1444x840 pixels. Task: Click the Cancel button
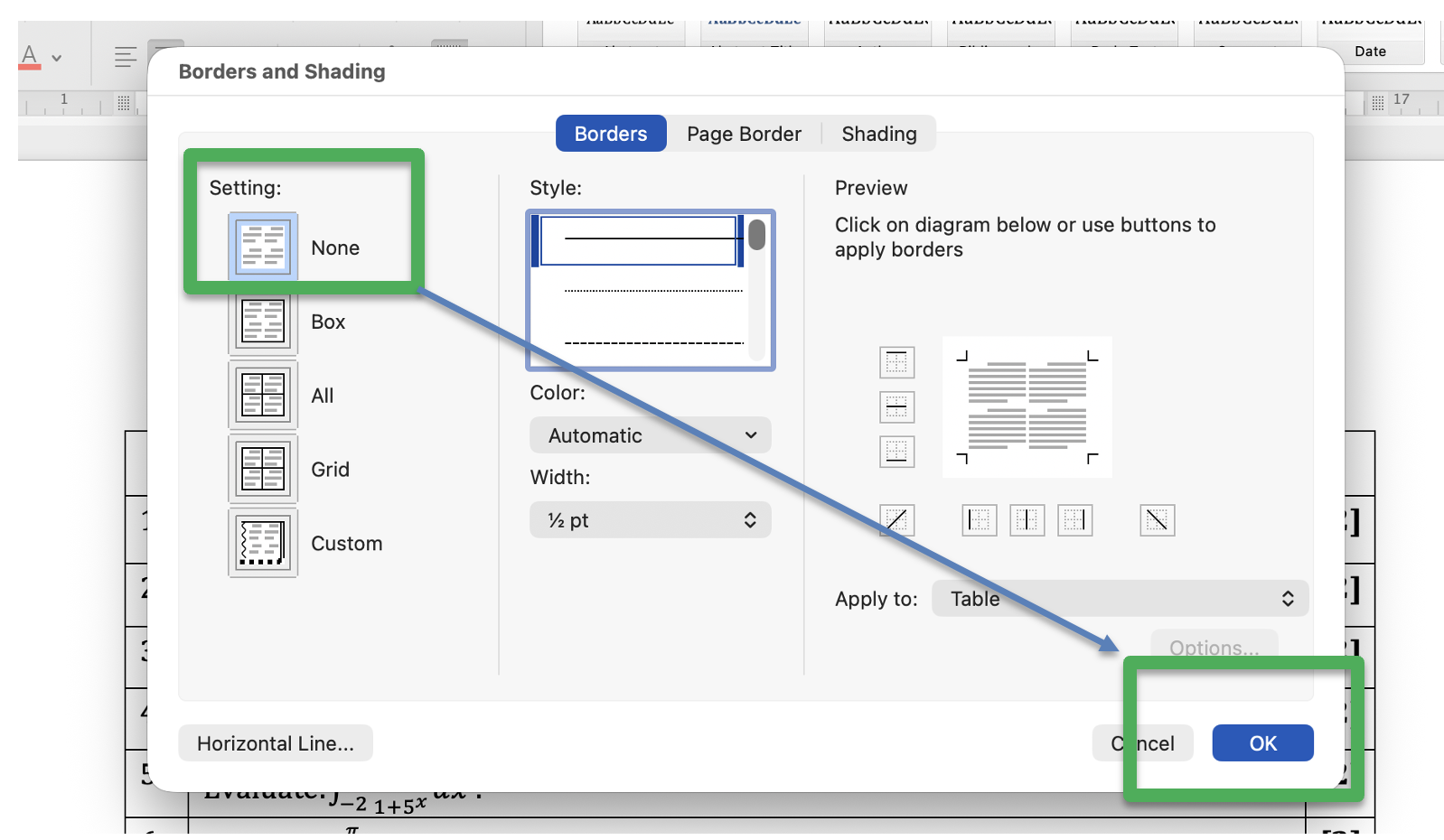(1143, 743)
